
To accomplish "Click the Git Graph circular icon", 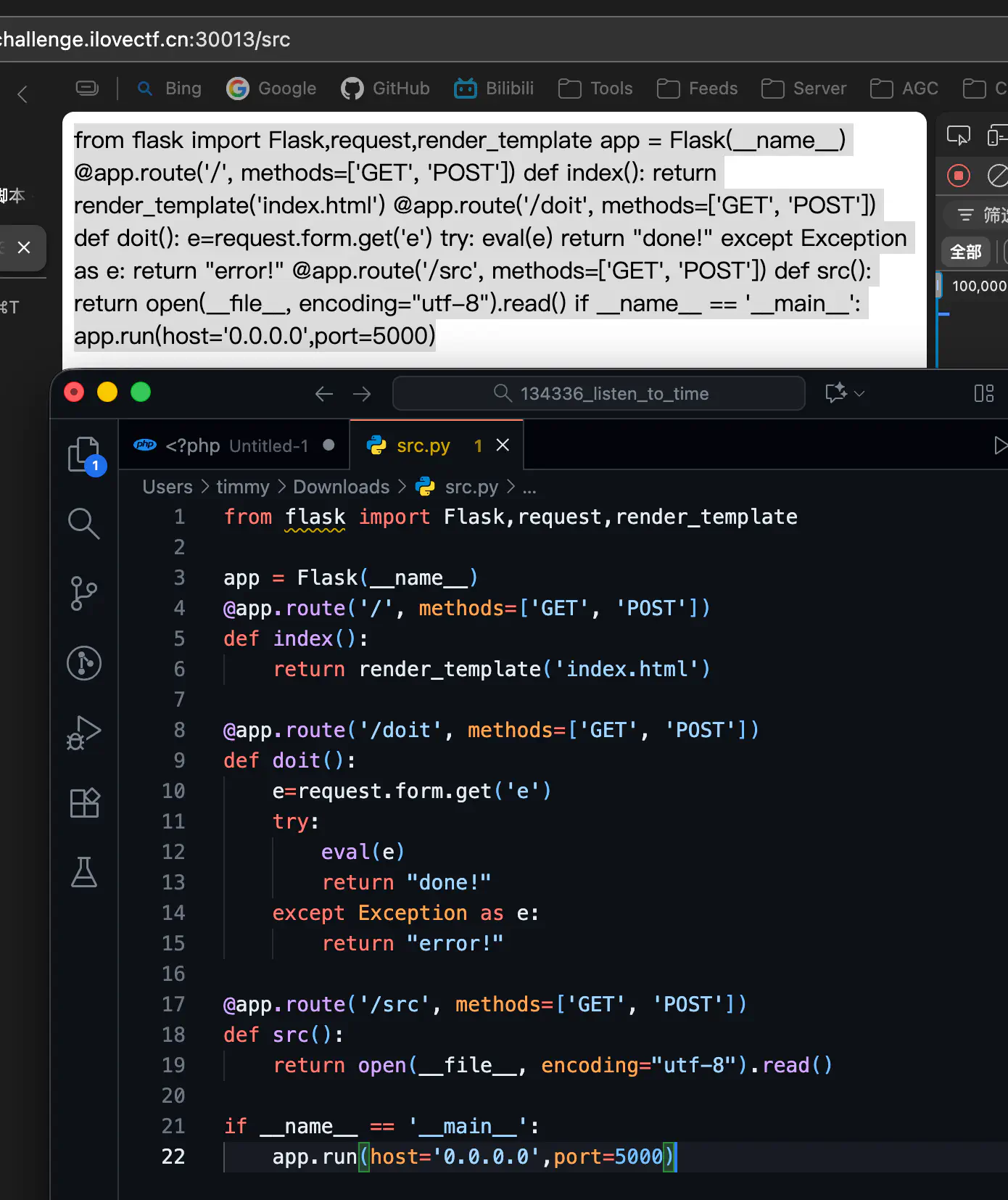I will tap(84, 663).
